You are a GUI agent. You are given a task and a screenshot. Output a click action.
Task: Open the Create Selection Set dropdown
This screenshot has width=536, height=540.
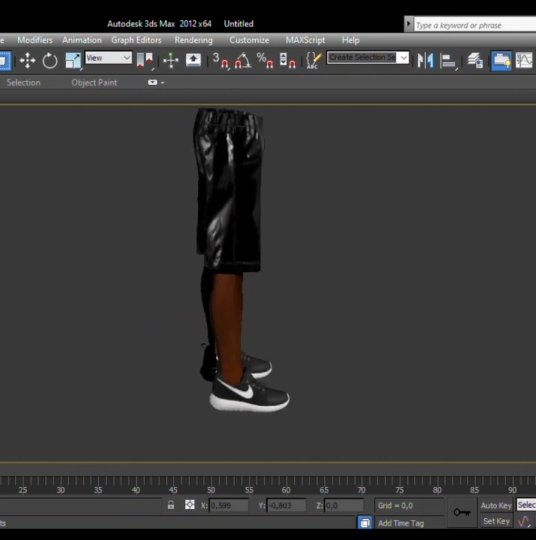click(x=368, y=58)
